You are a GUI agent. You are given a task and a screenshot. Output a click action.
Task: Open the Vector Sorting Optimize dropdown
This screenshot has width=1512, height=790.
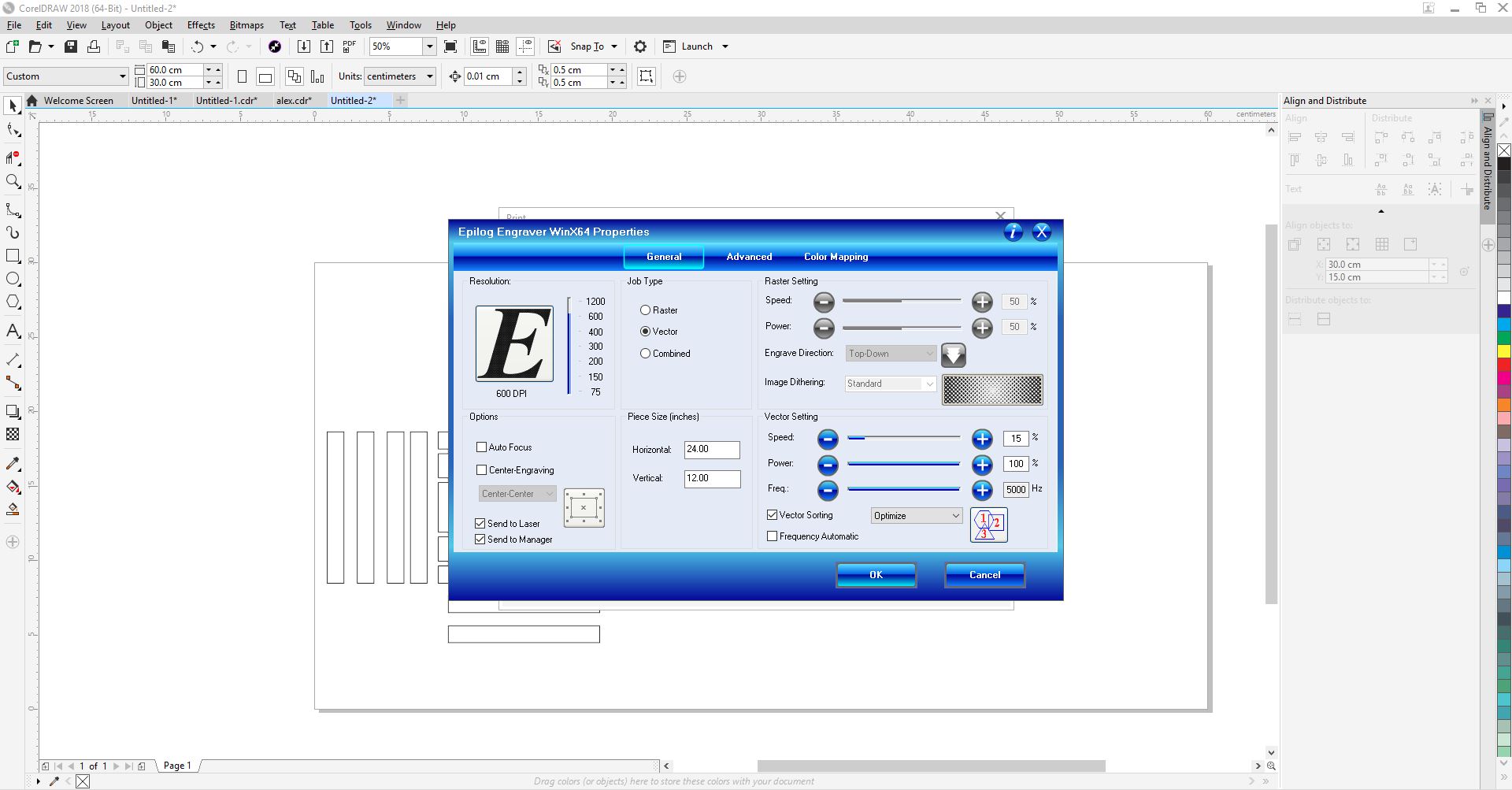pos(917,516)
